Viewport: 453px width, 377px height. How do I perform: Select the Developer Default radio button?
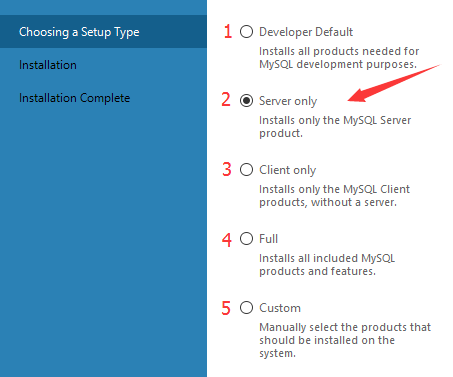point(246,32)
